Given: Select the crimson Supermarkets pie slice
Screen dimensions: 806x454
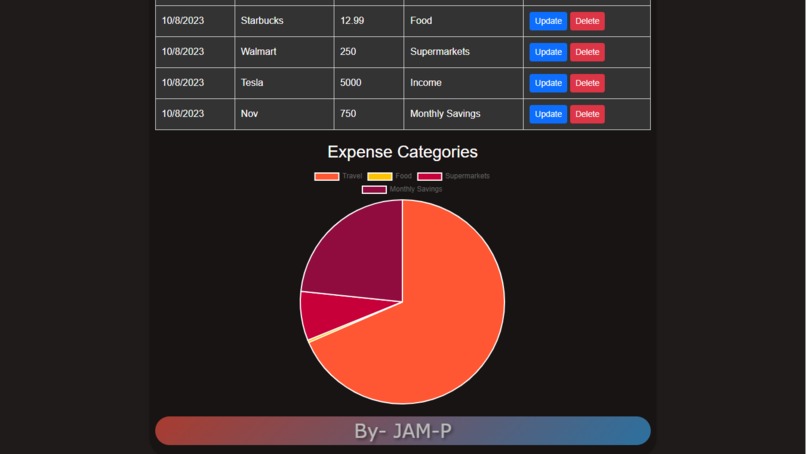Looking at the screenshot, I should tap(329, 314).
